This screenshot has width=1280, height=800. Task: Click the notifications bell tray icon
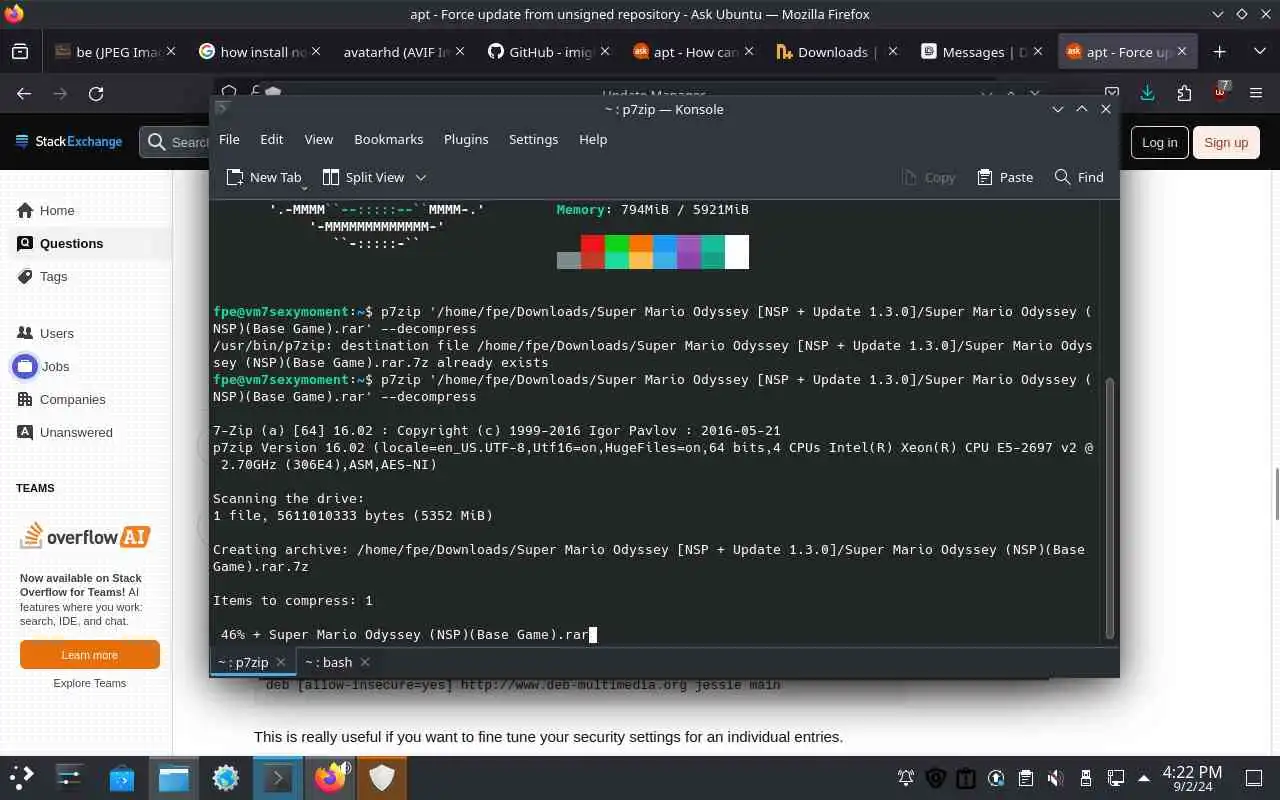[906, 777]
